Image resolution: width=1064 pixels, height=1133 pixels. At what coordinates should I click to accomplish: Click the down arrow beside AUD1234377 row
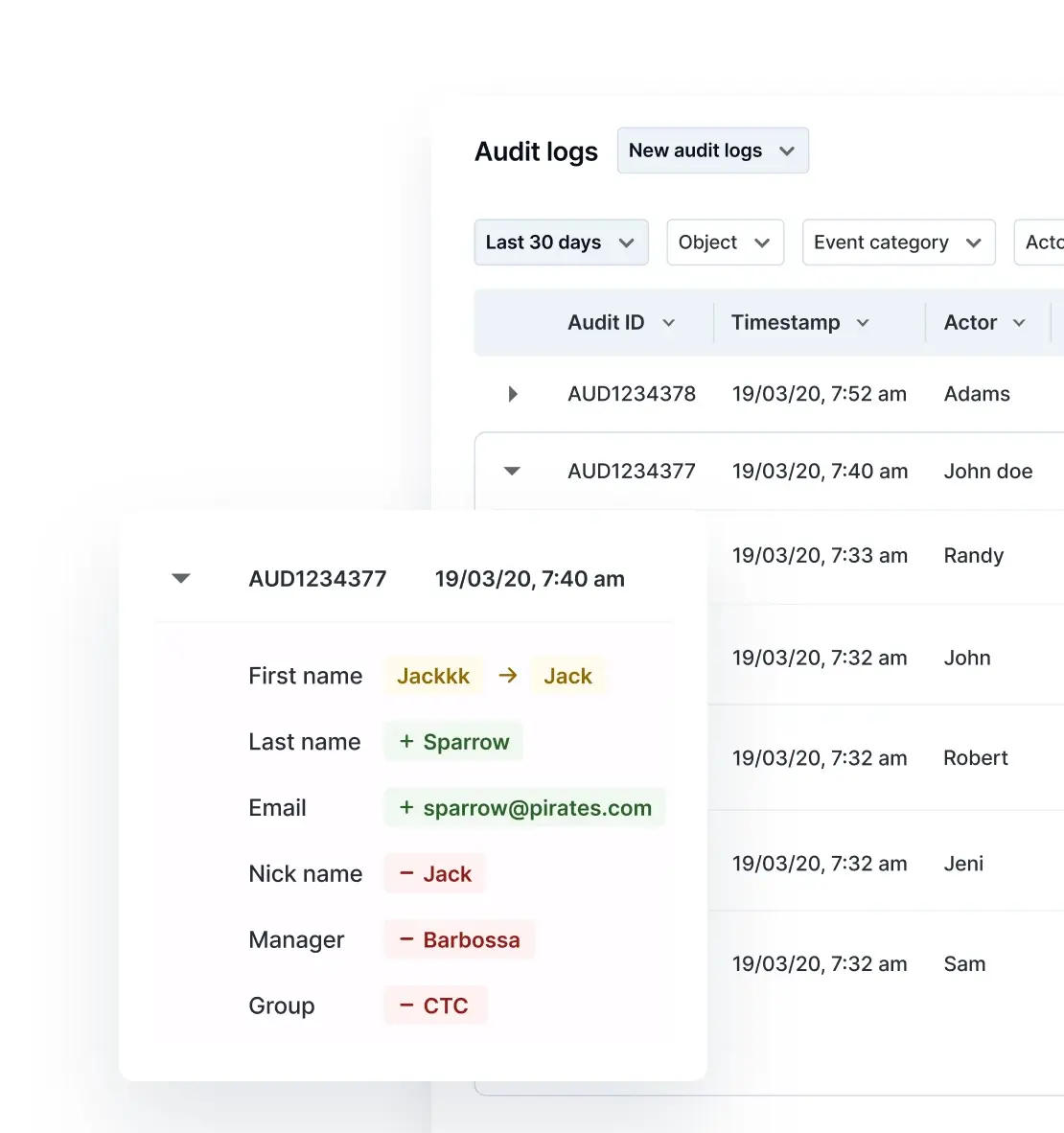[x=512, y=471]
